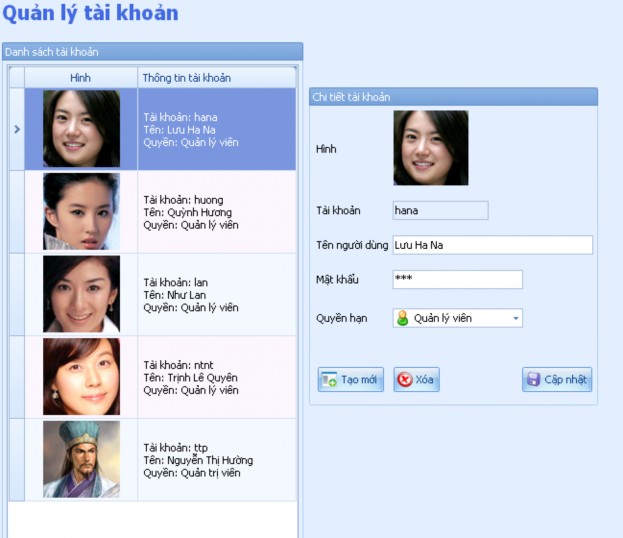Click the Mật khẩu password field

(456, 279)
